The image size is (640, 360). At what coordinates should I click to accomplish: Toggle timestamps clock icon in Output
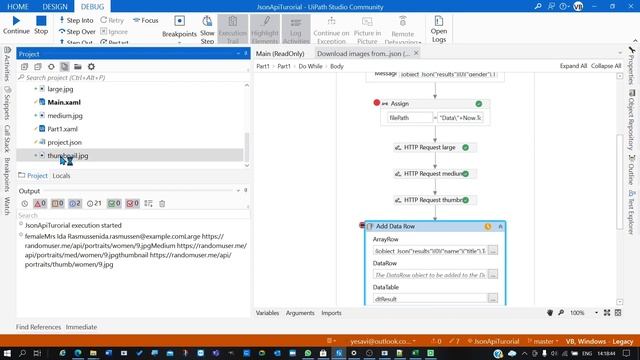pos(24,203)
